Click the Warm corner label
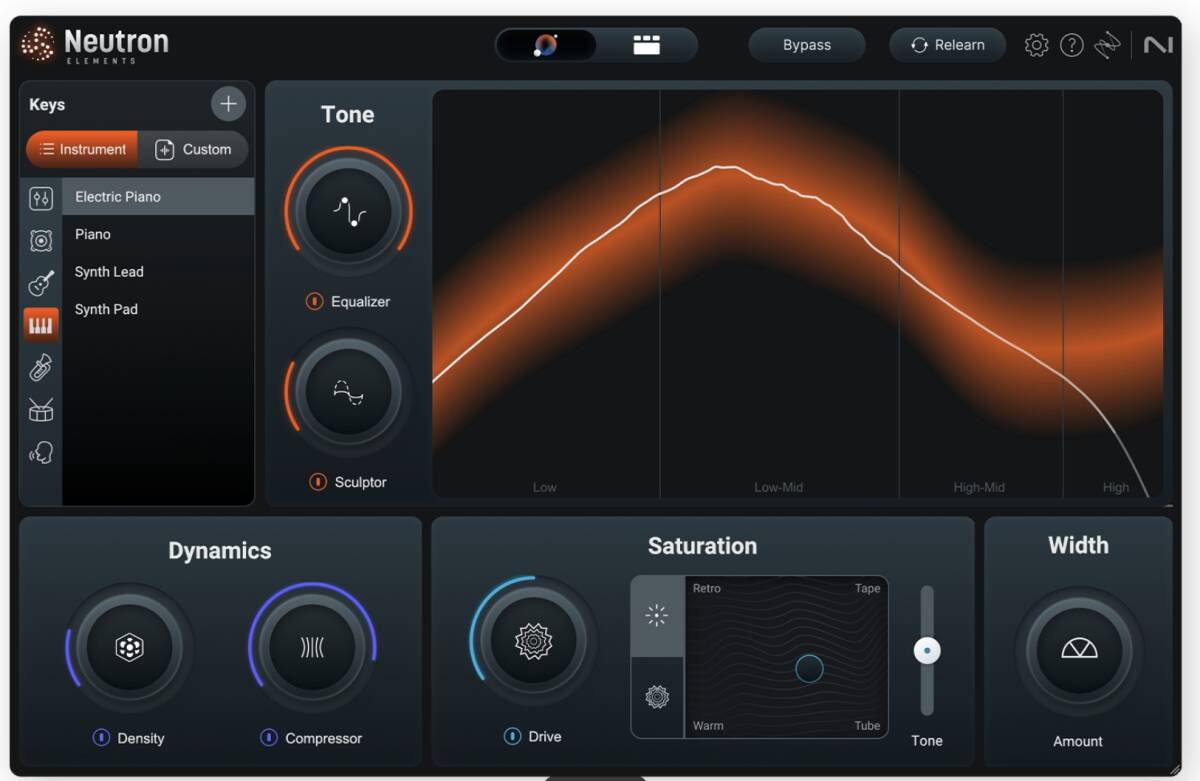The height and width of the screenshot is (781, 1200). (708, 725)
